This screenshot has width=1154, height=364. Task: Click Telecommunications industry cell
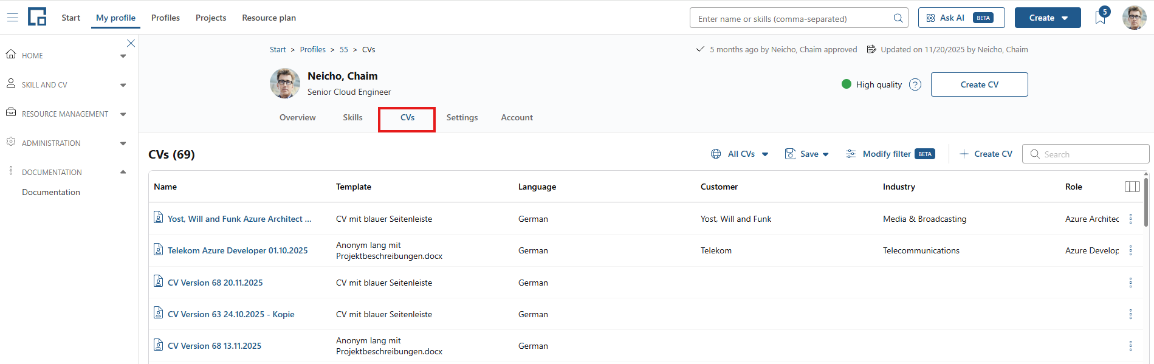click(x=921, y=251)
